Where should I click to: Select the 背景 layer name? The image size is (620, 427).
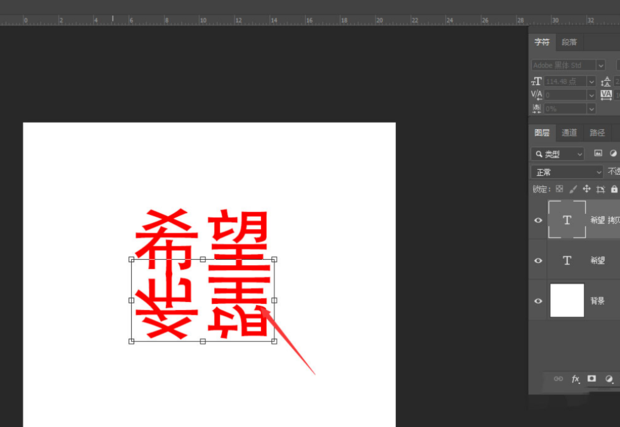(597, 301)
